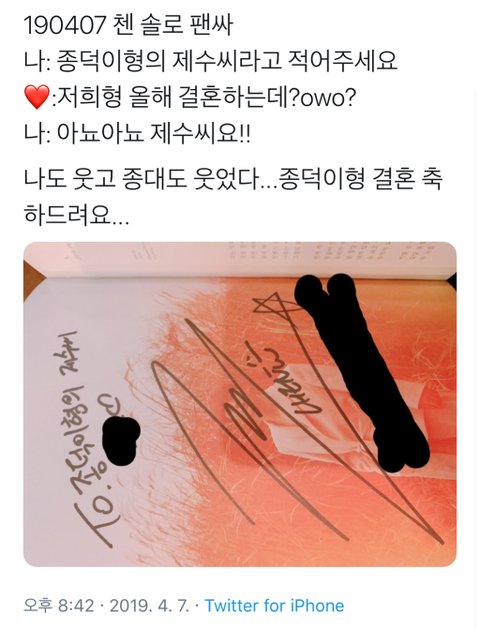Click the final line 하드려요...
The height and width of the screenshot is (629, 480).
(x=76, y=215)
